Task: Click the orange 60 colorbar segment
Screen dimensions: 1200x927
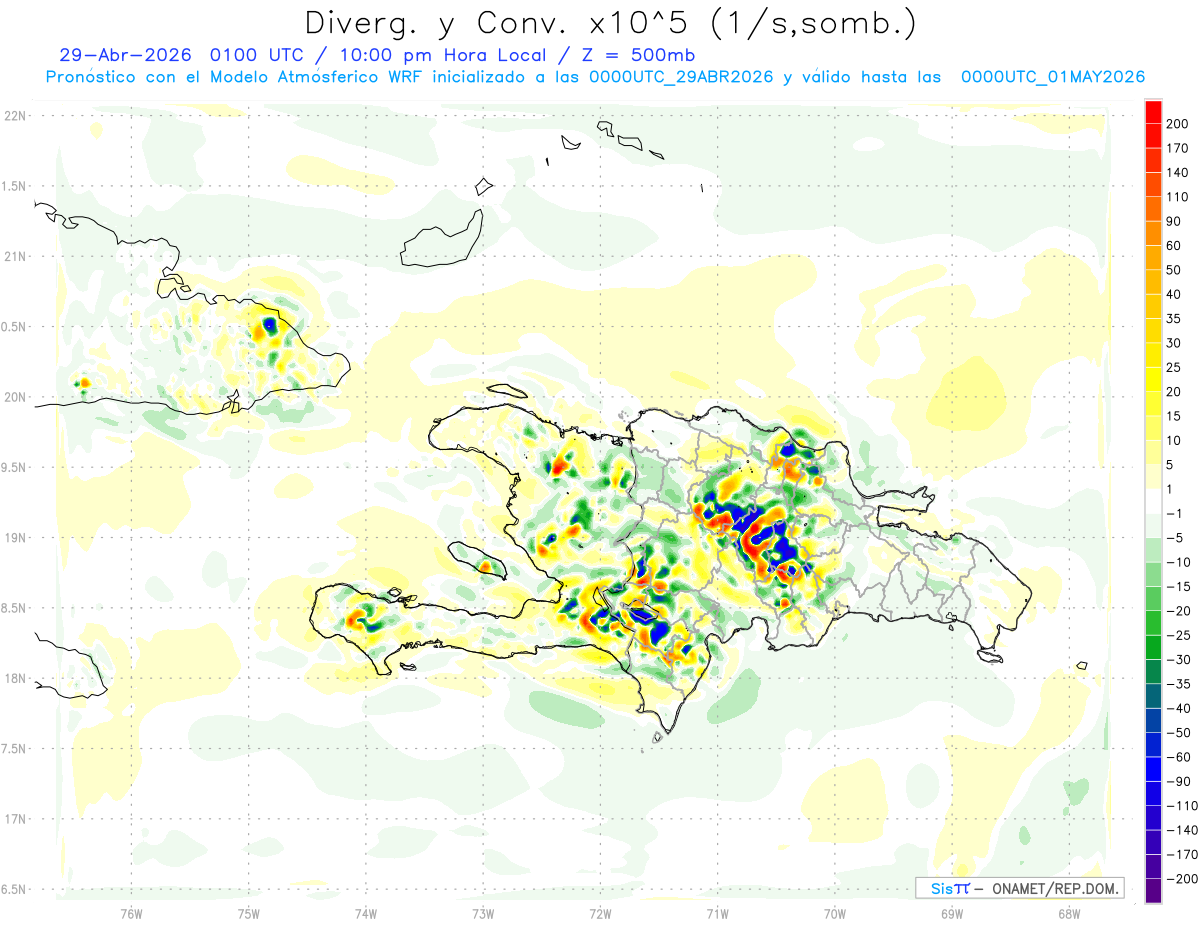Action: click(x=1153, y=233)
